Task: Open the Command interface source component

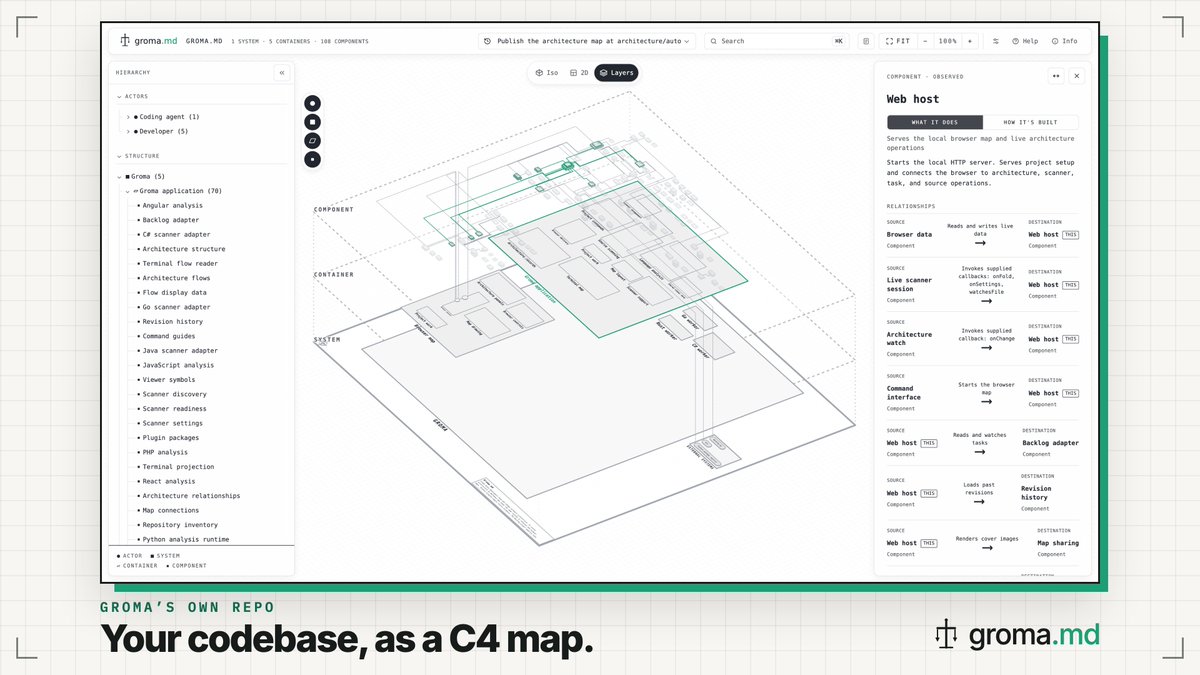Action: [x=904, y=393]
